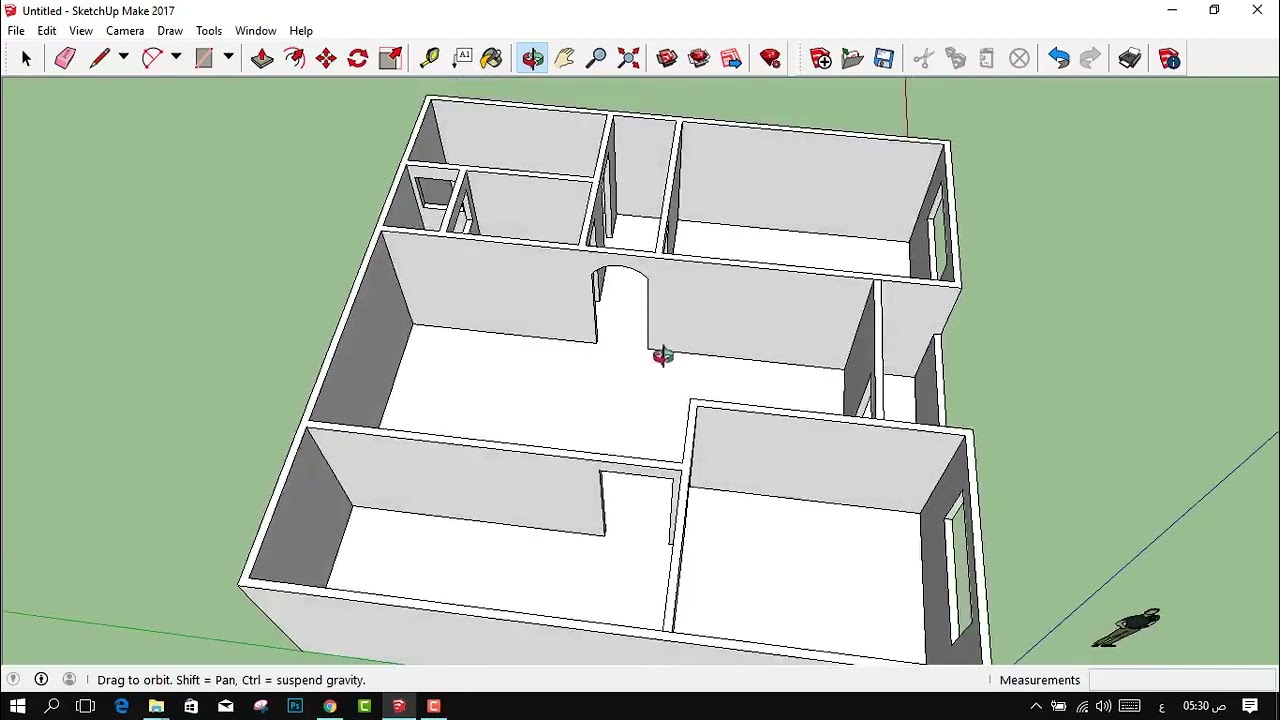Save model with floppy disk icon
Viewport: 1280px width, 720px height.
click(x=884, y=59)
